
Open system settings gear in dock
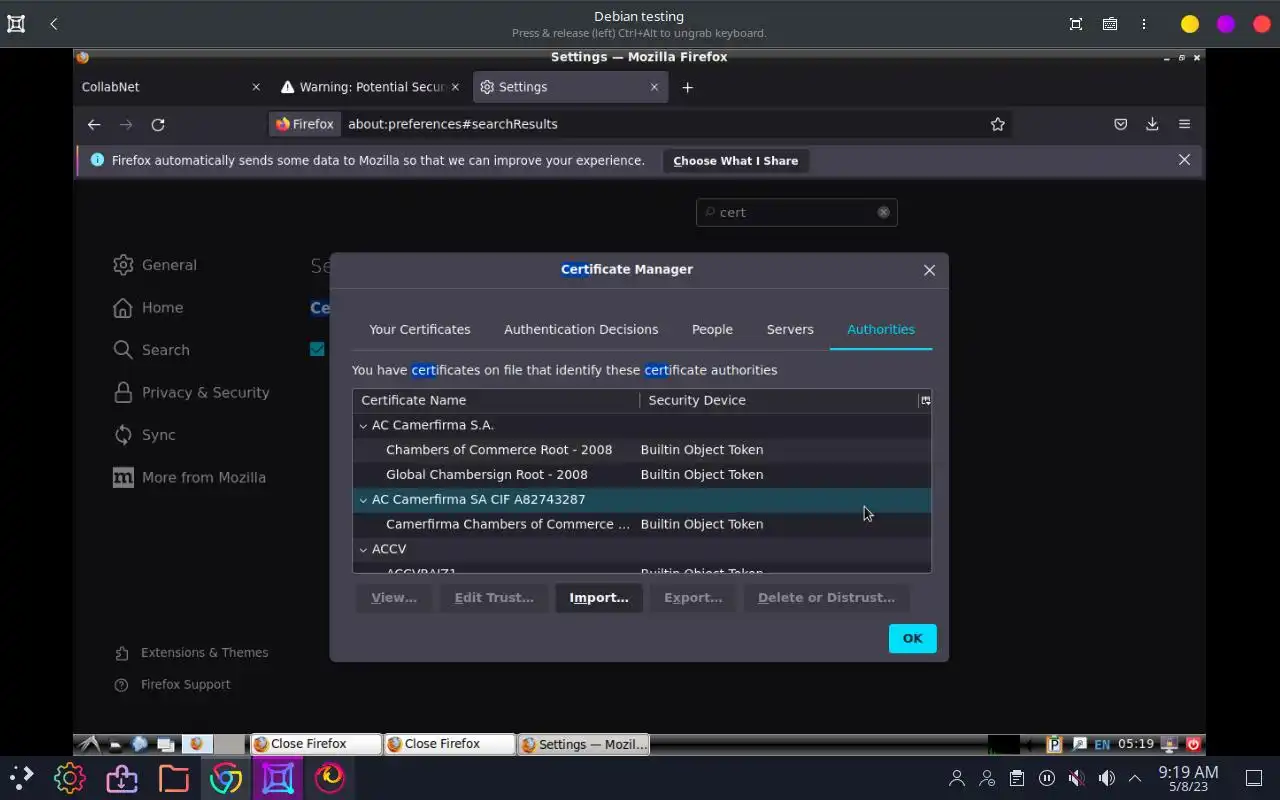(x=69, y=778)
